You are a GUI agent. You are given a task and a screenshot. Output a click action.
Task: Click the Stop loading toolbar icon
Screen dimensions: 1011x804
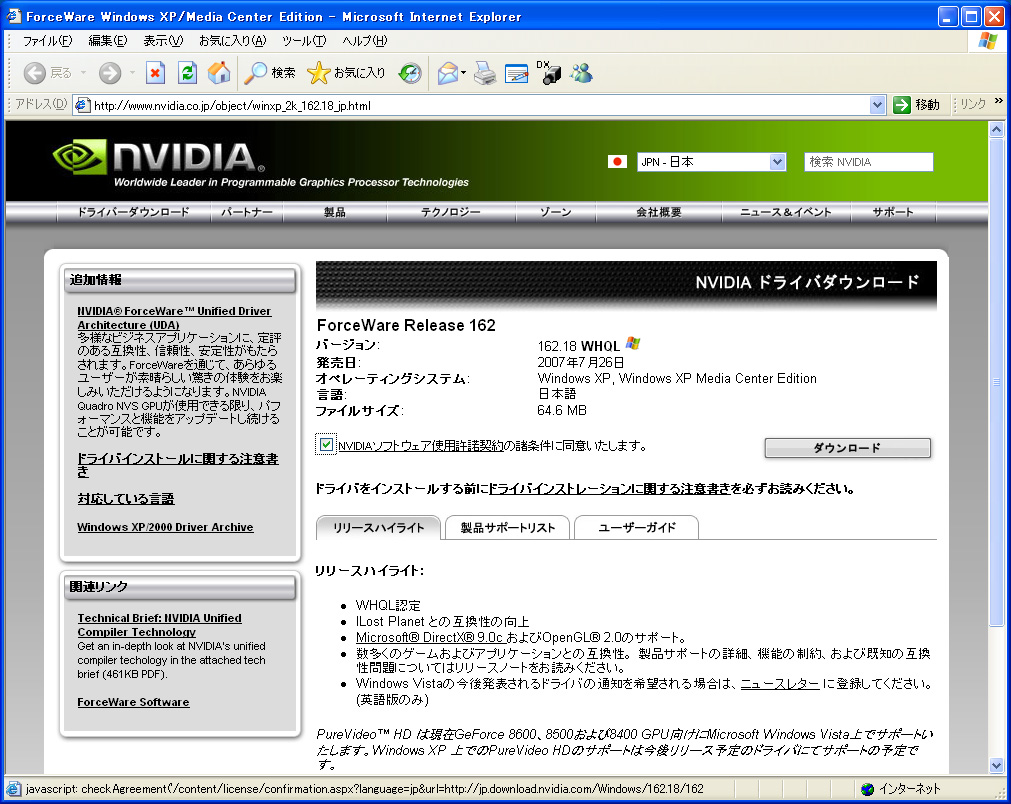(155, 73)
